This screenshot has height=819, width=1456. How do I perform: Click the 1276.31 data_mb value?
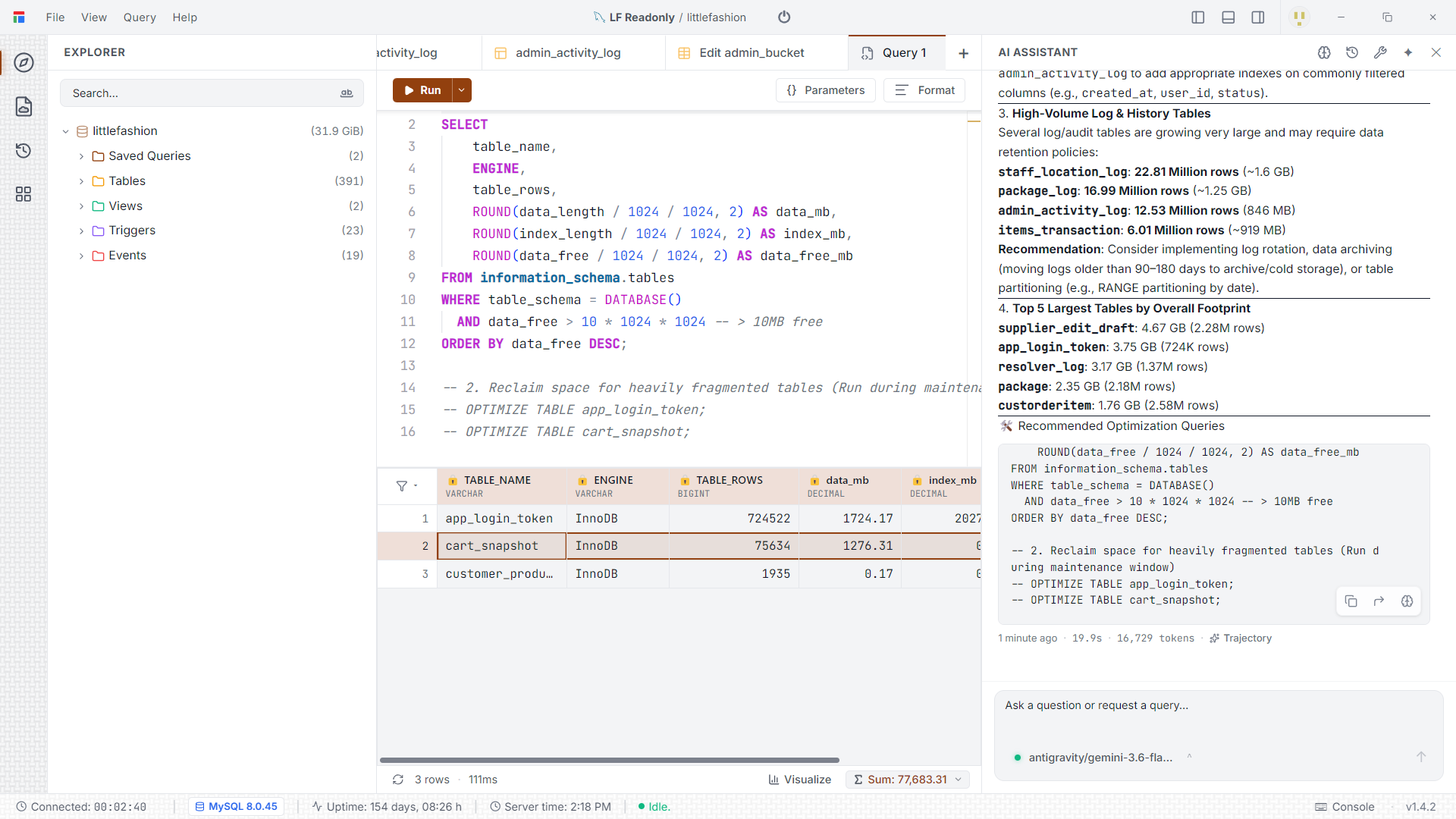(868, 546)
